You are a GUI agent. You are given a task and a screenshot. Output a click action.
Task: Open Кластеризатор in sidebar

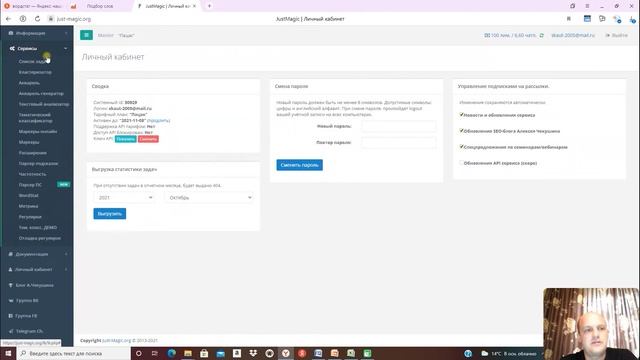tap(35, 72)
